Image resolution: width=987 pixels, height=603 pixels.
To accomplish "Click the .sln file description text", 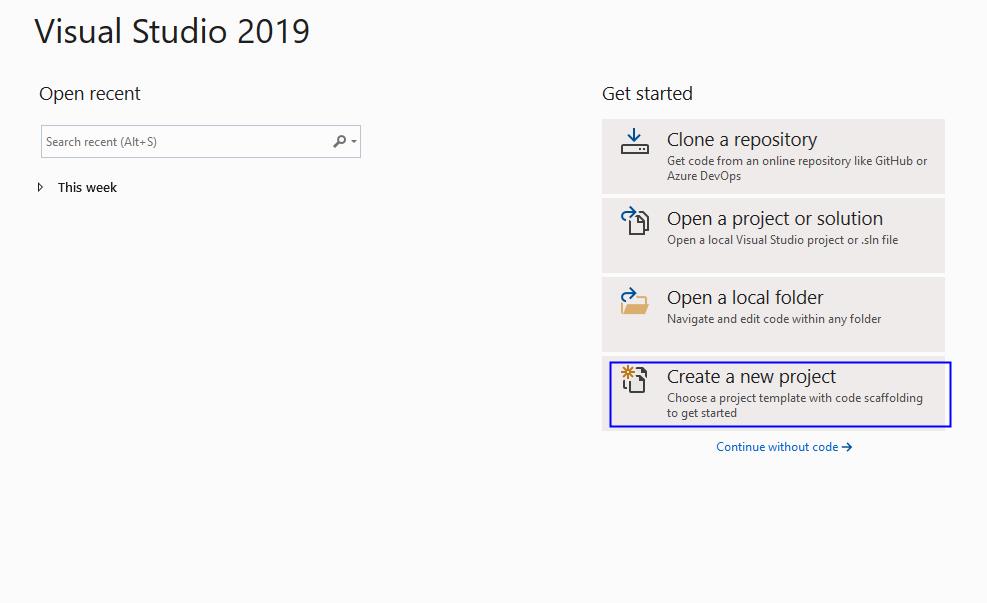I will pos(782,240).
